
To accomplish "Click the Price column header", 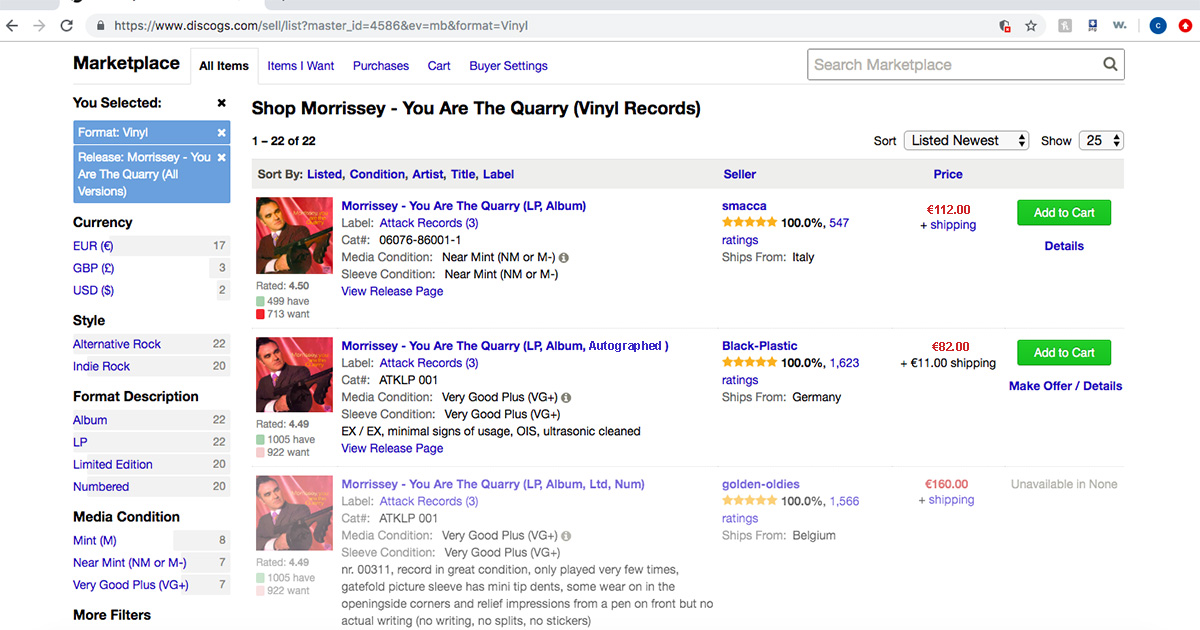I will click(948, 174).
